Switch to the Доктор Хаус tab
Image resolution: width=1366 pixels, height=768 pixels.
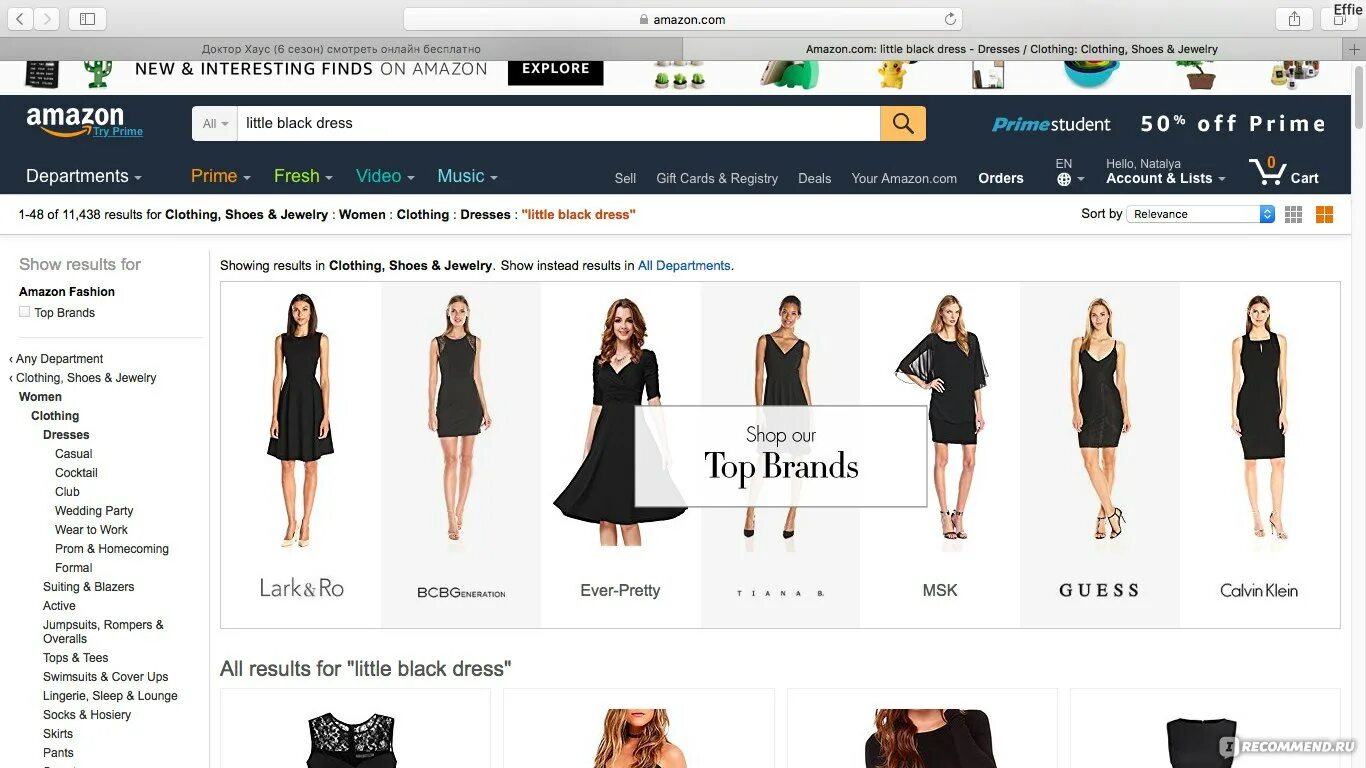pyautogui.click(x=341, y=48)
